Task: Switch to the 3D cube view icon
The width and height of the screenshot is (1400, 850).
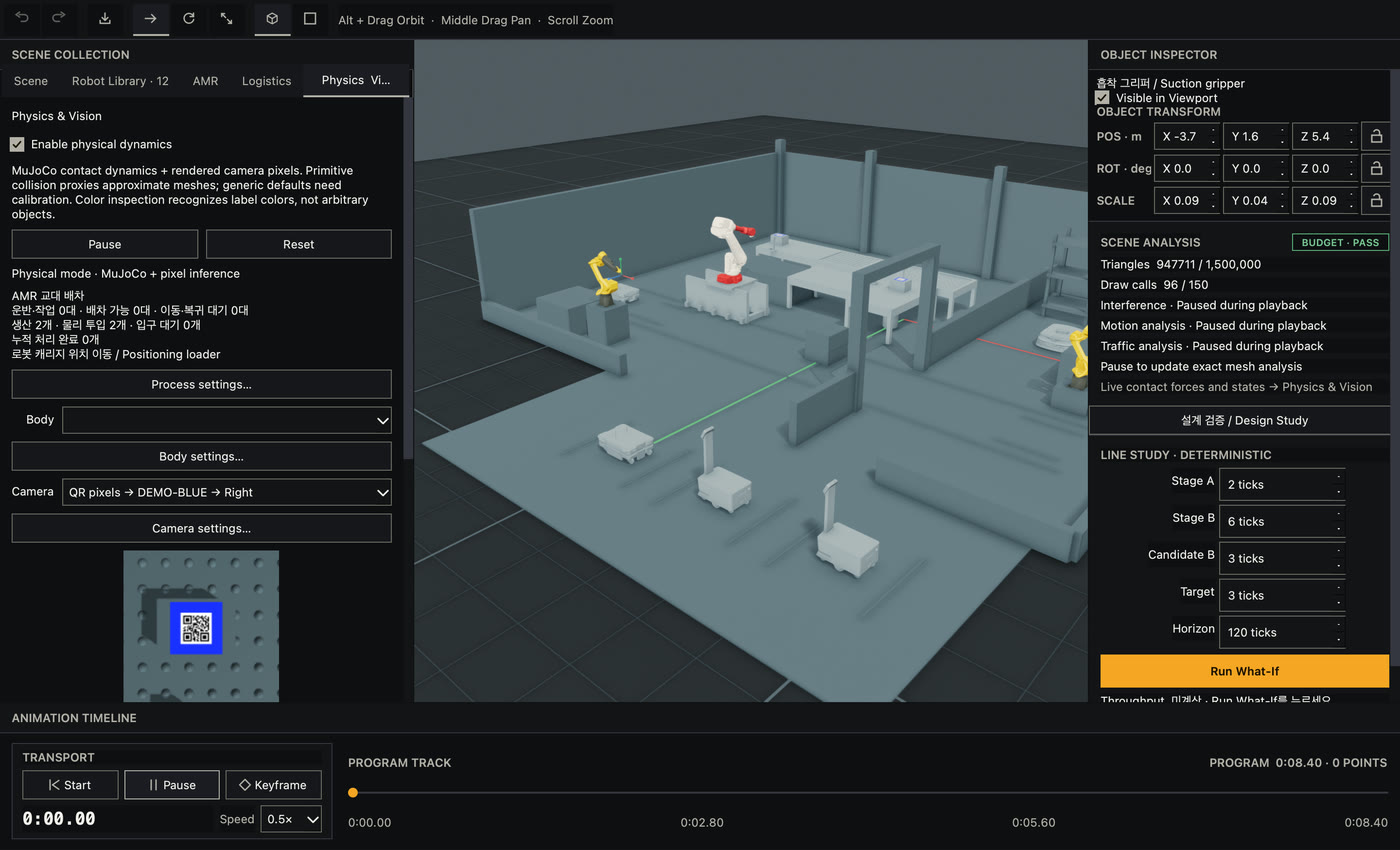Action: pyautogui.click(x=272, y=18)
